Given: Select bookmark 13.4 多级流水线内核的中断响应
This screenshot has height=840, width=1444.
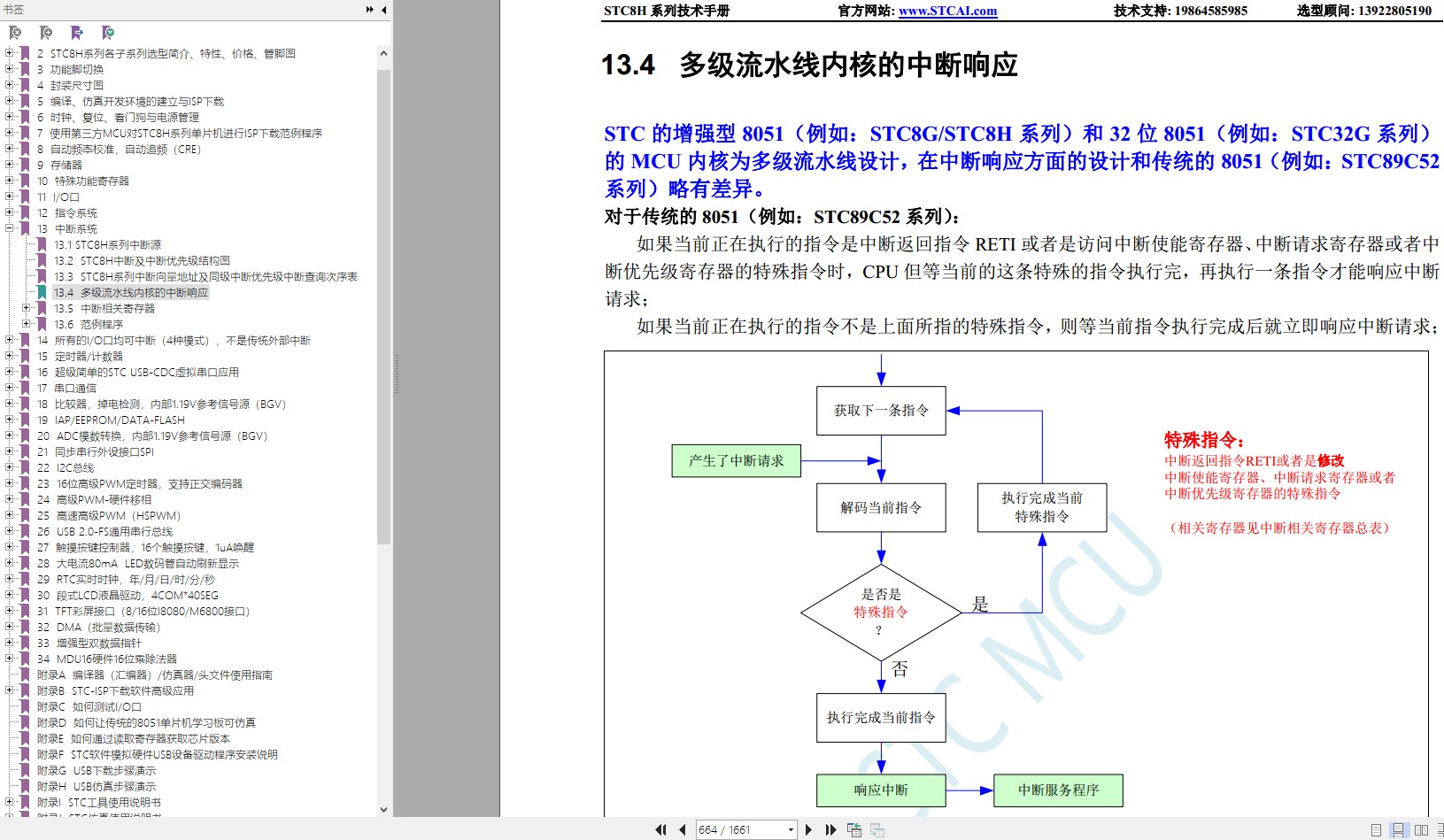Looking at the screenshot, I should (x=131, y=292).
